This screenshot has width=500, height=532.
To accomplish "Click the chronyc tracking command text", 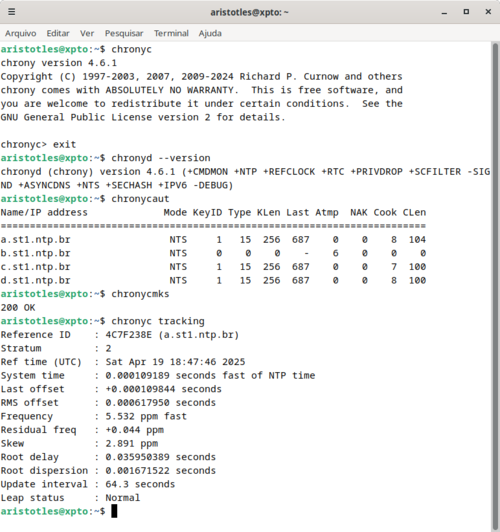I will click(x=158, y=321).
